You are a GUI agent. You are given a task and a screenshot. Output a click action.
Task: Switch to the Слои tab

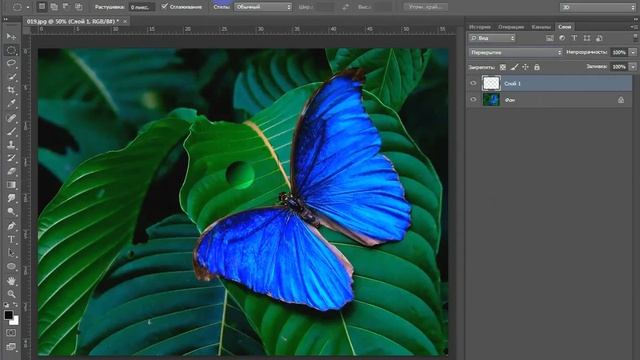(565, 27)
